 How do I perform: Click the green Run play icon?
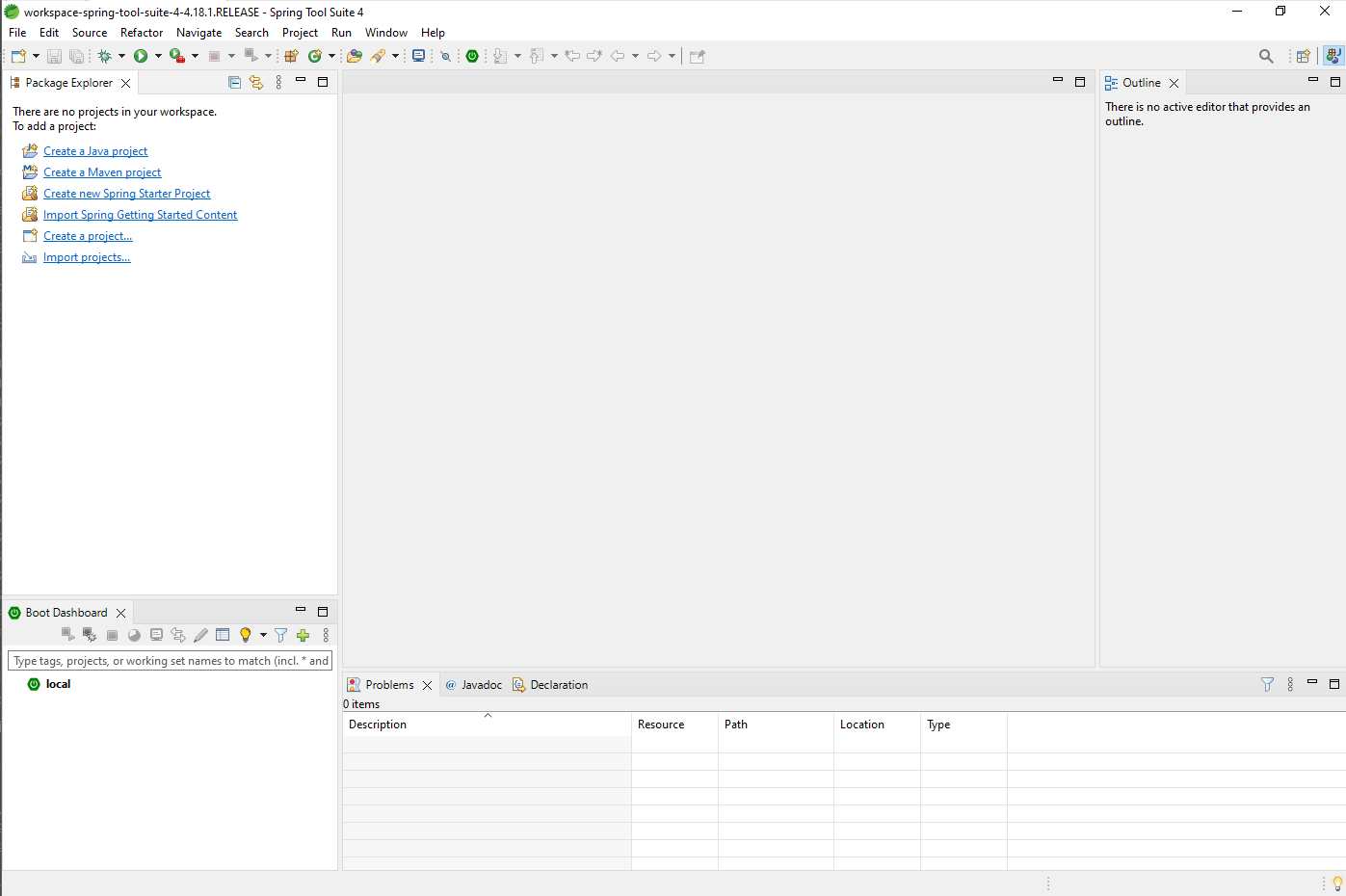click(141, 56)
